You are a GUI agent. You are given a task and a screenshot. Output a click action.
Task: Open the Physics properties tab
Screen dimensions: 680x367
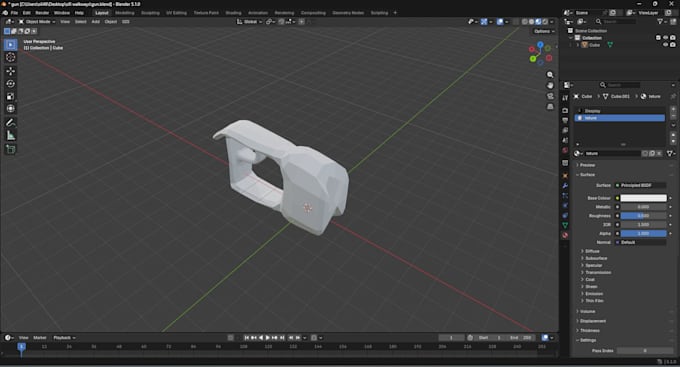tap(565, 205)
